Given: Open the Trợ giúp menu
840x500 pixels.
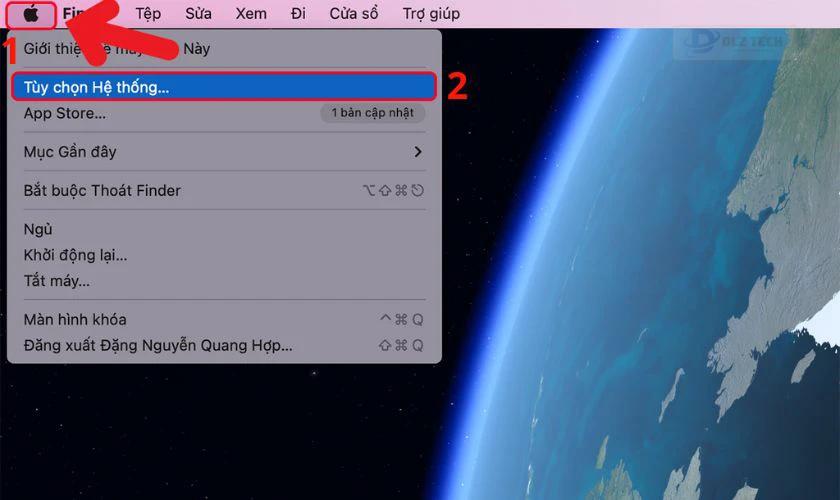Looking at the screenshot, I should tap(431, 13).
